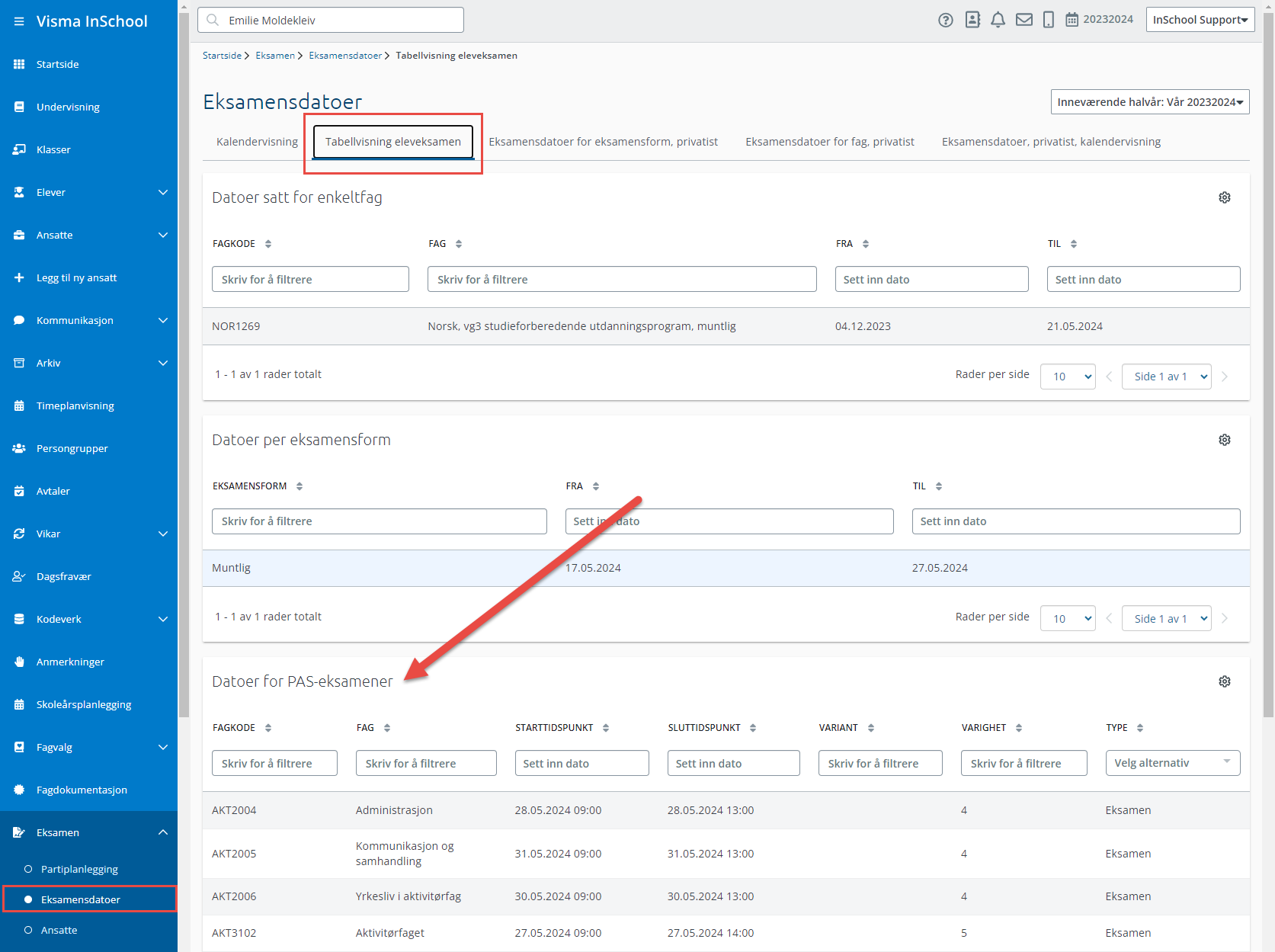
Task: Open settings gear for Datoer for PAS-eksamener
Action: point(1224,681)
